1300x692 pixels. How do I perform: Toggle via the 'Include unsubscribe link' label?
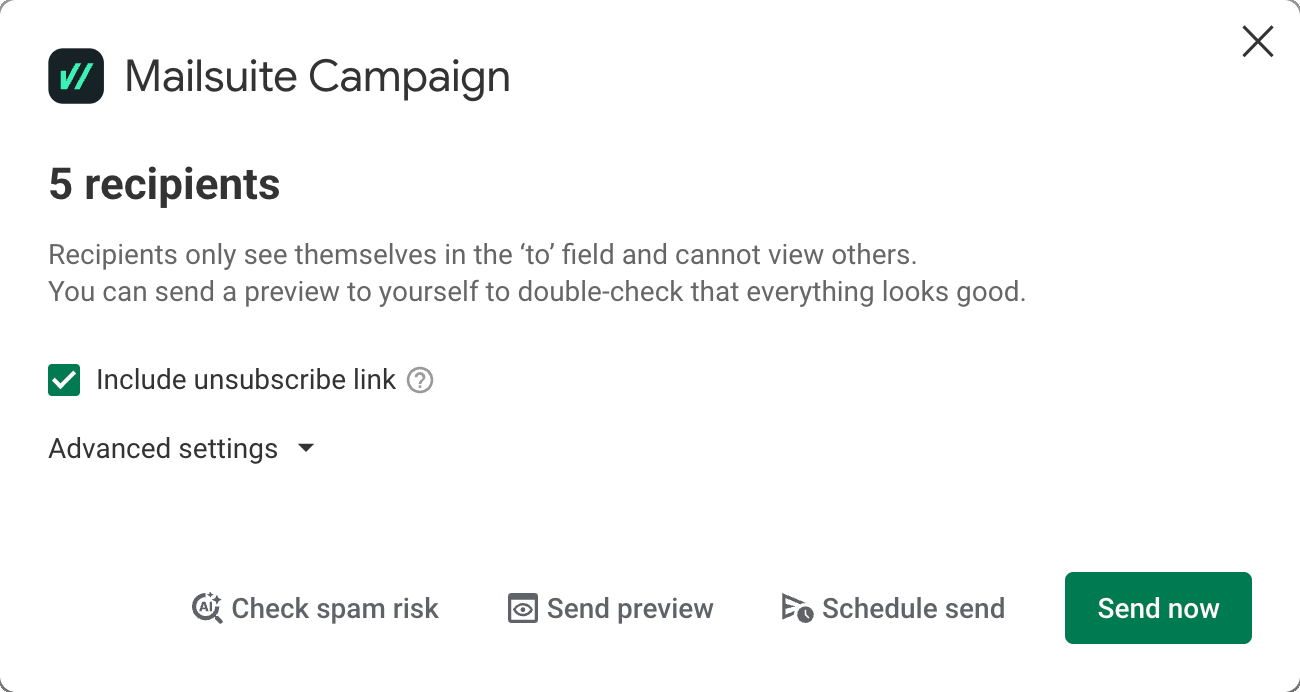[x=246, y=380]
